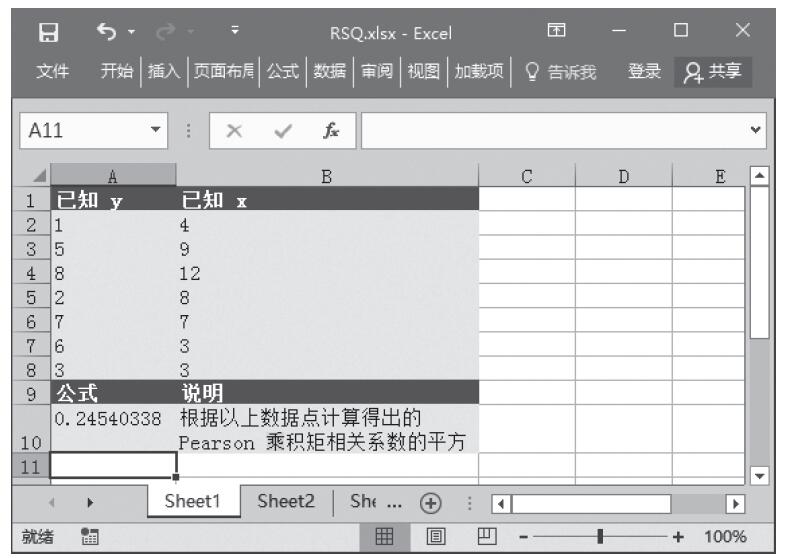
Task: Expand the formula bar
Action: [767, 131]
